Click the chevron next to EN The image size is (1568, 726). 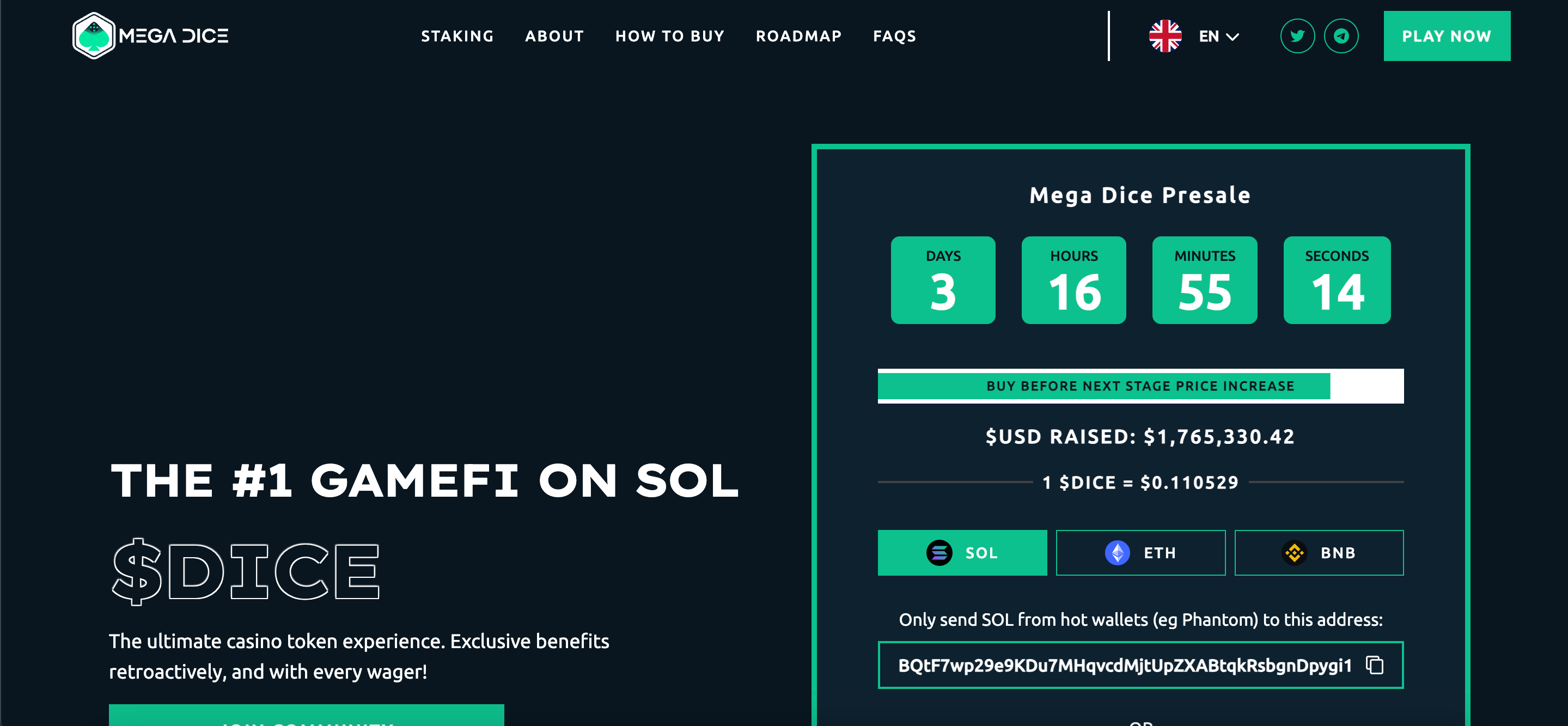(1233, 37)
